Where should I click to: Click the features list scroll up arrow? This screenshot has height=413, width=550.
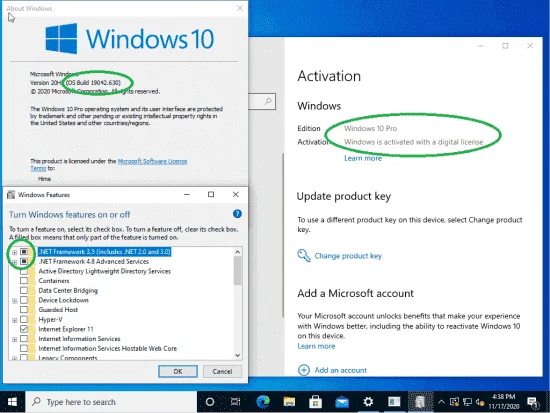coord(238,252)
